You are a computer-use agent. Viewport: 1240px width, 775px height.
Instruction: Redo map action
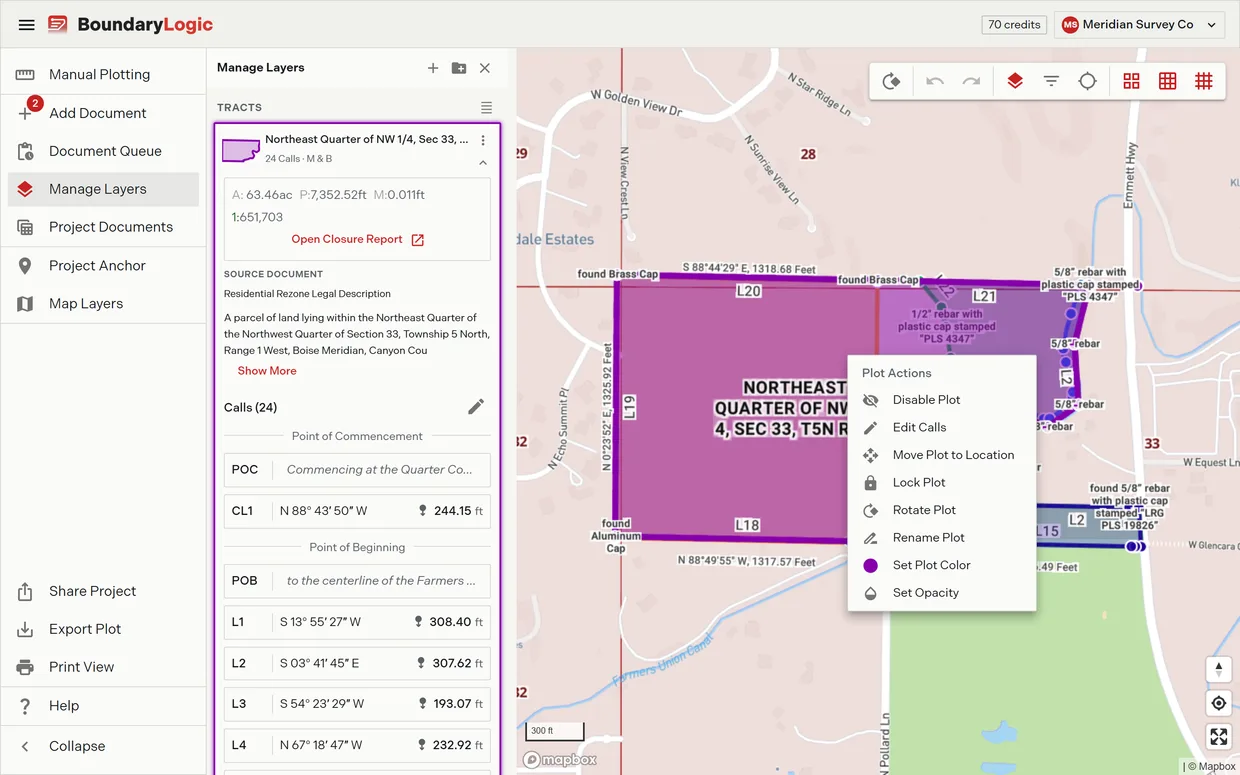pos(971,82)
